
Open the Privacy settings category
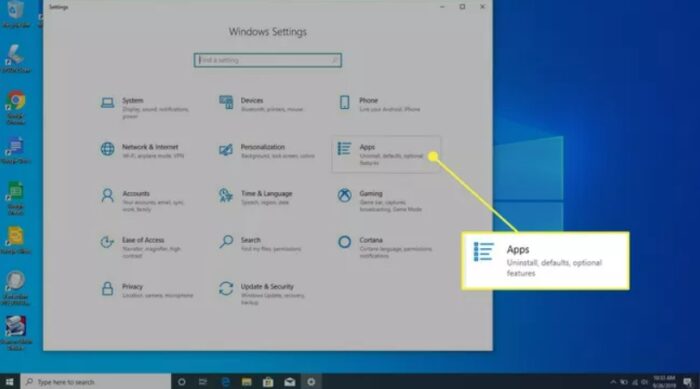pyautogui.click(x=146, y=290)
